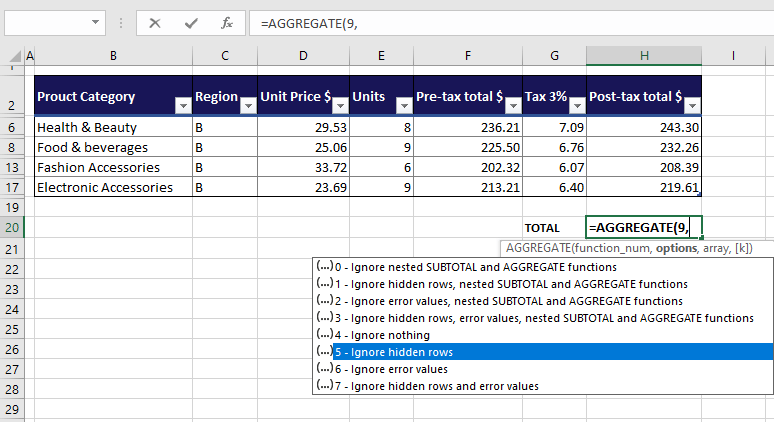774x422 pixels.
Task: Open the Units column filter dropdown
Action: click(405, 105)
